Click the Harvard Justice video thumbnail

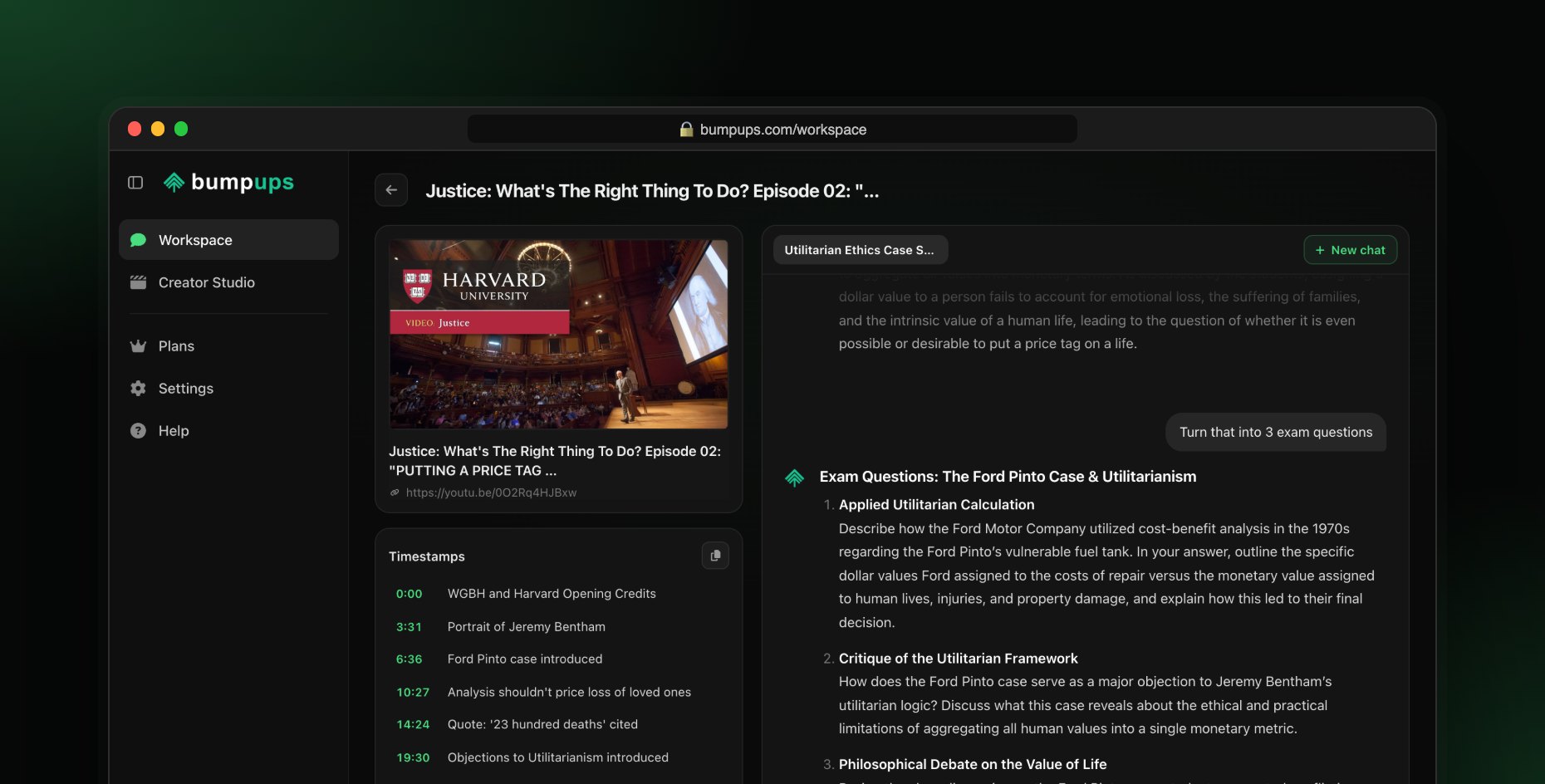(559, 335)
